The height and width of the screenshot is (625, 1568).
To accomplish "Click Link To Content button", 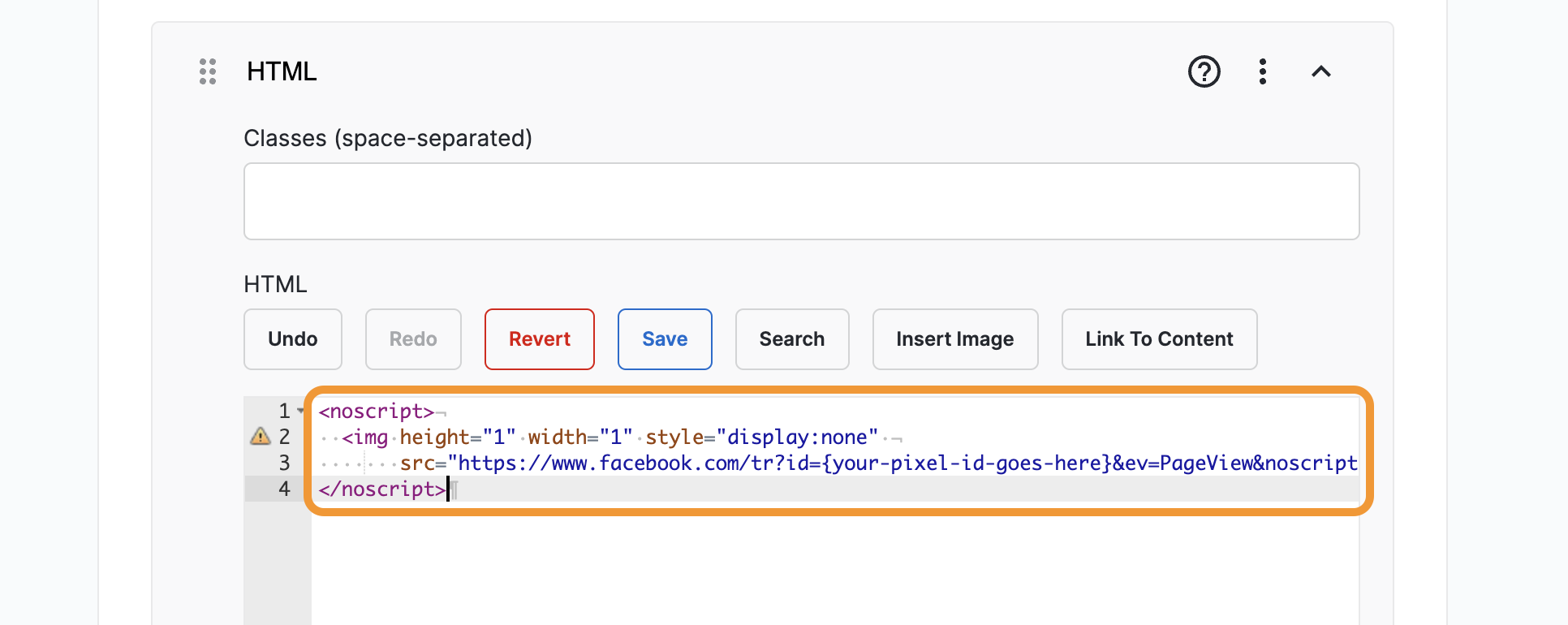I will [1159, 339].
